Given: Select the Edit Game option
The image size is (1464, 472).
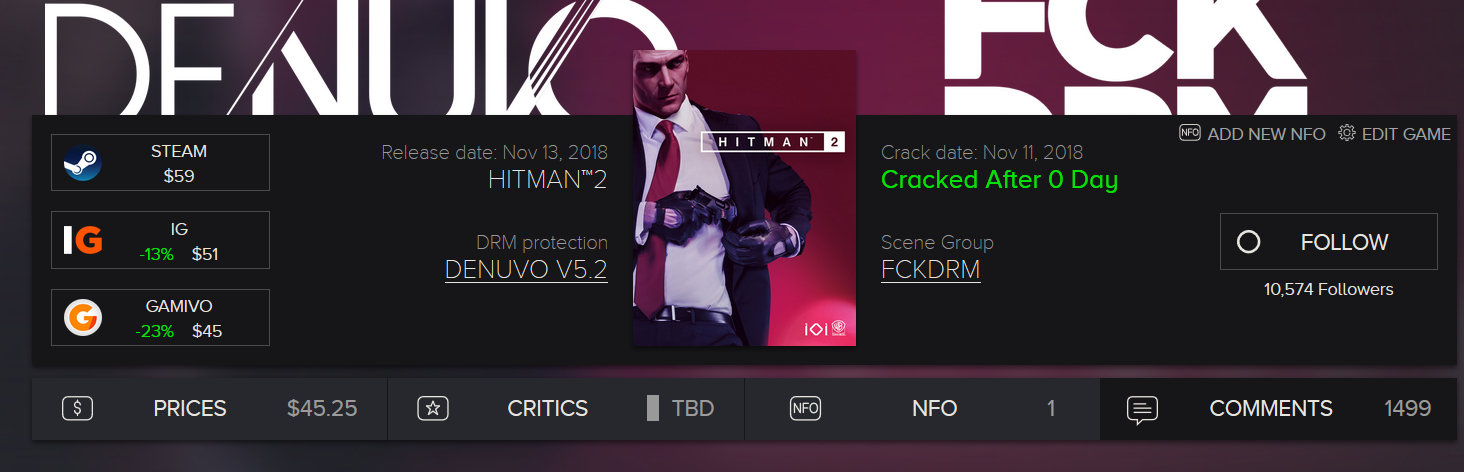Looking at the screenshot, I should point(1395,134).
